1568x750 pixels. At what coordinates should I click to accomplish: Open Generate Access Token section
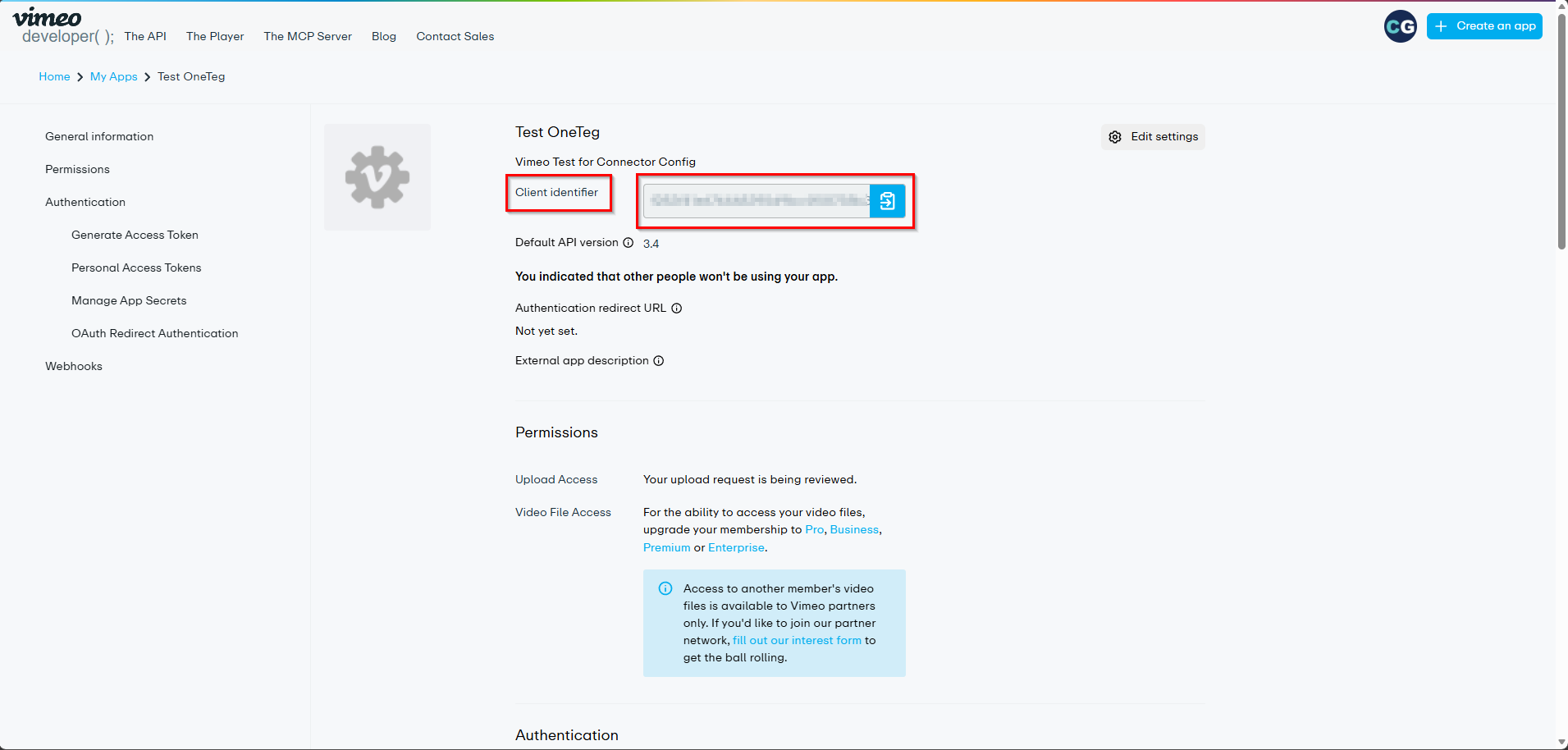pos(135,235)
